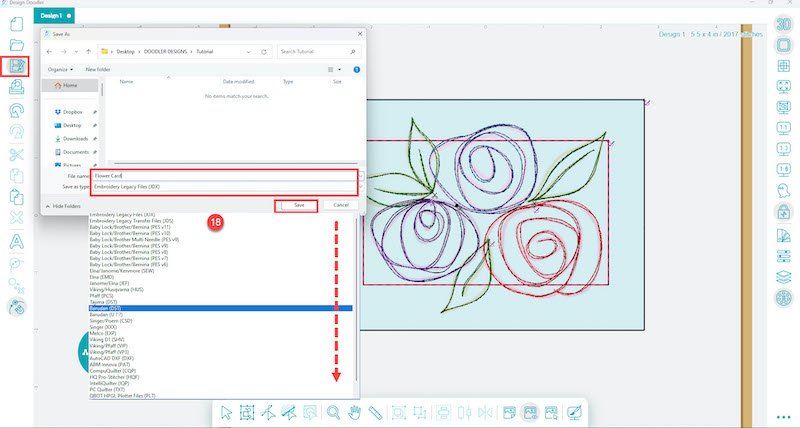Image resolution: width=800 pixels, height=428 pixels.
Task: Open Dropbox in the navigation pane
Action: click(72, 112)
